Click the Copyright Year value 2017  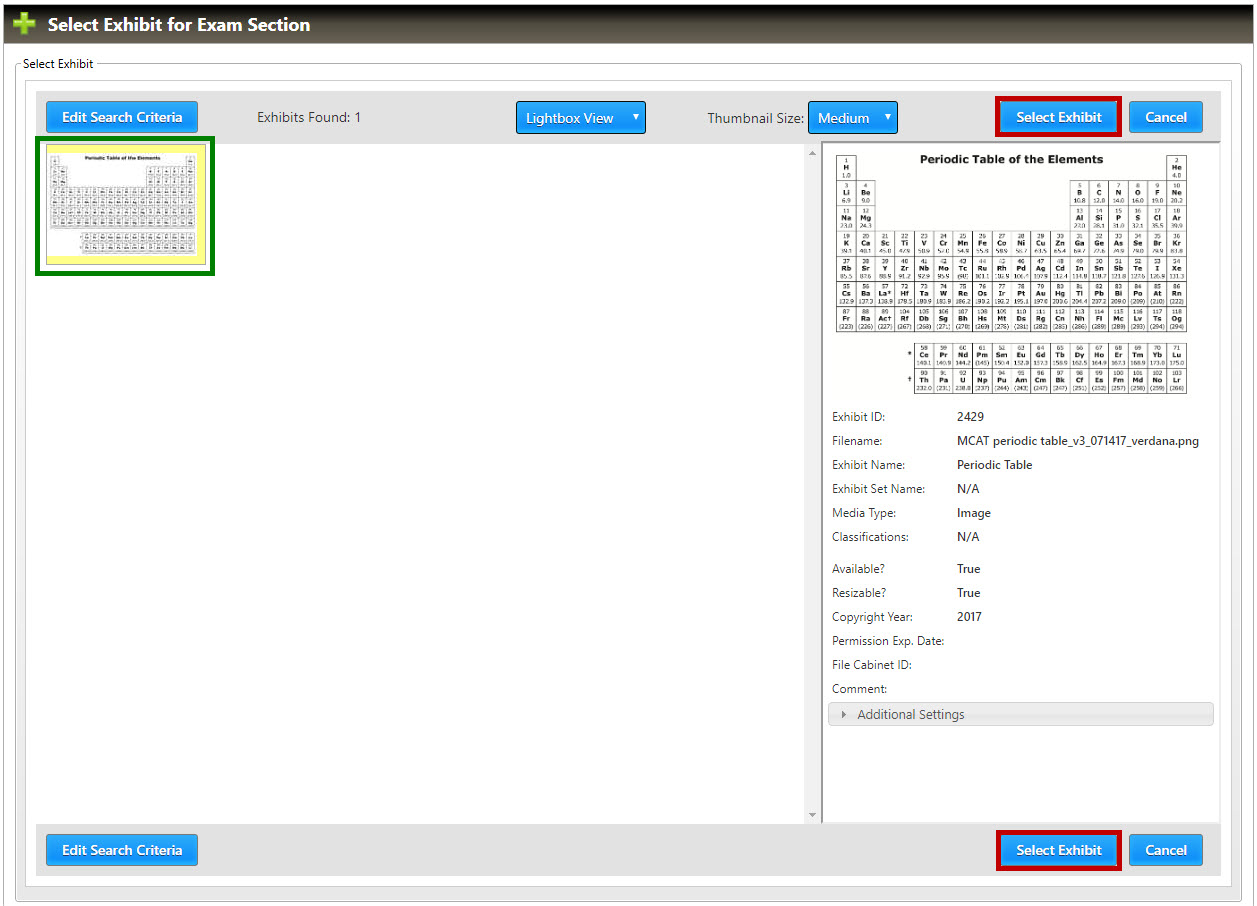969,617
